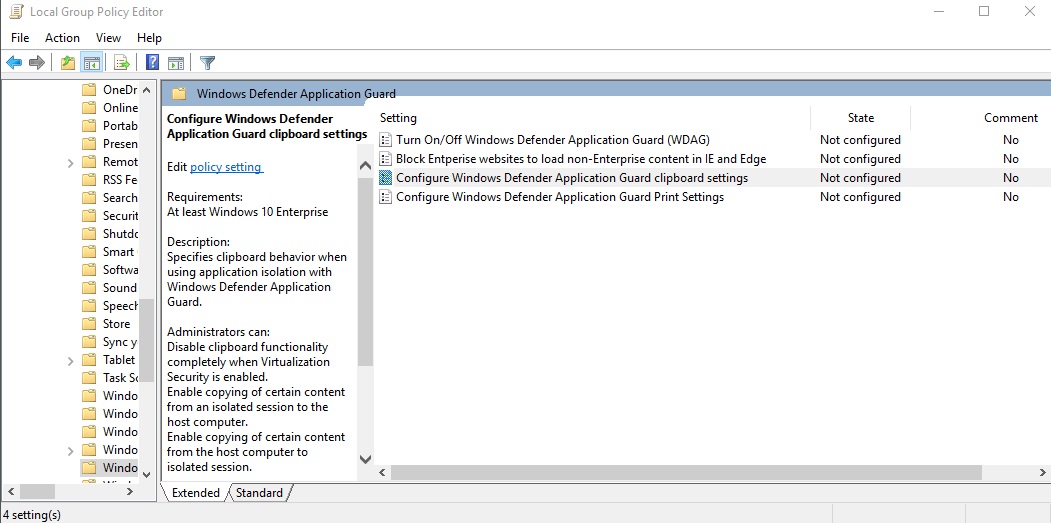
Task: Open Help via the blue question mark icon
Action: (152, 63)
